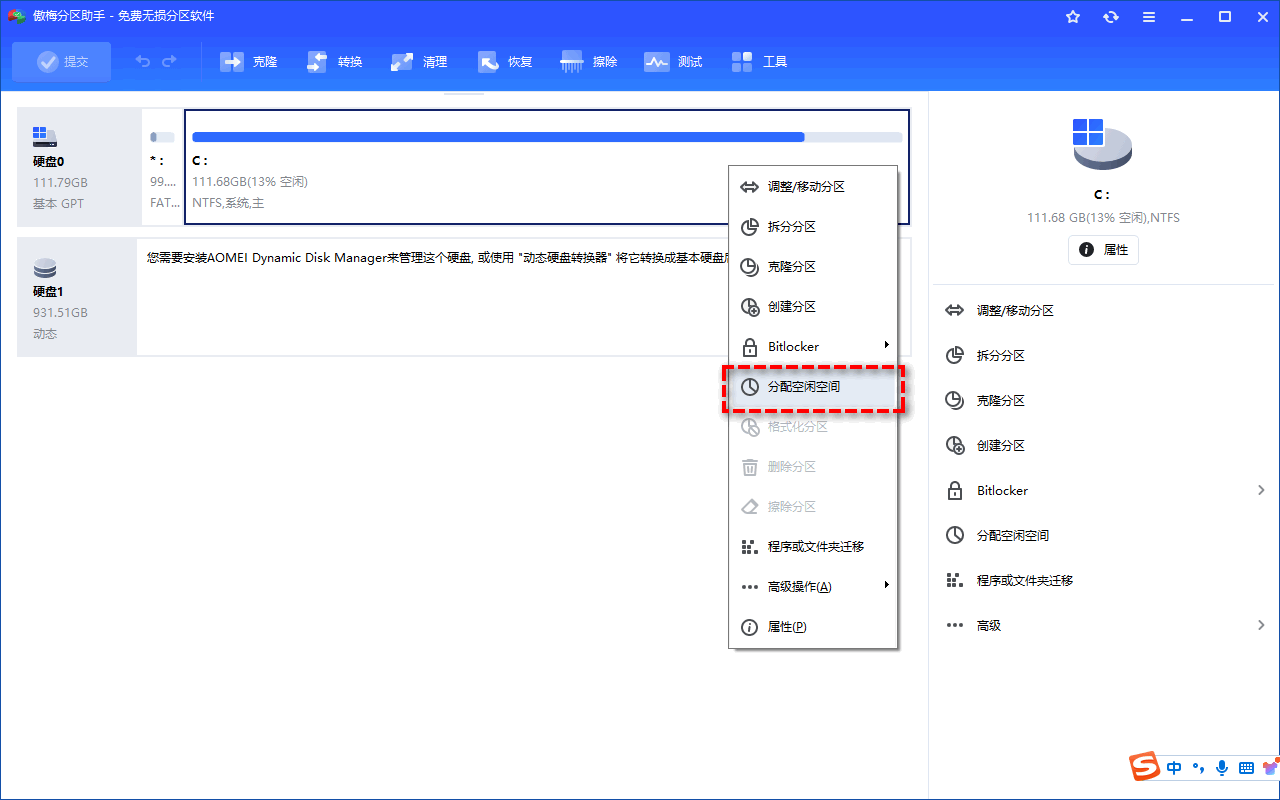Viewport: 1280px width, 800px height.
Task: Click the Sogou input method S icon
Action: (1144, 767)
